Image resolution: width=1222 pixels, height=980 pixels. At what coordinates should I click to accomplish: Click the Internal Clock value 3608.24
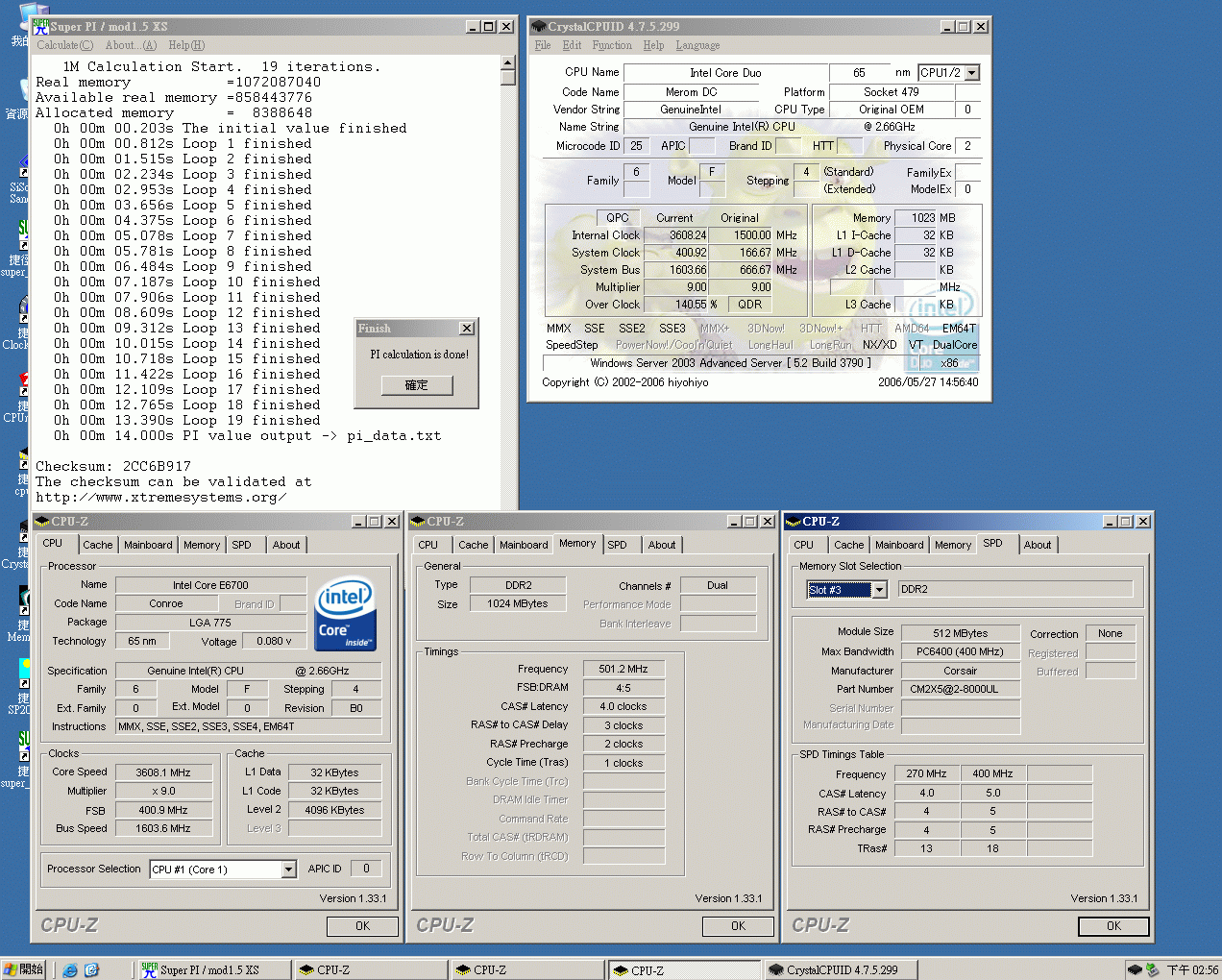pyautogui.click(x=678, y=235)
